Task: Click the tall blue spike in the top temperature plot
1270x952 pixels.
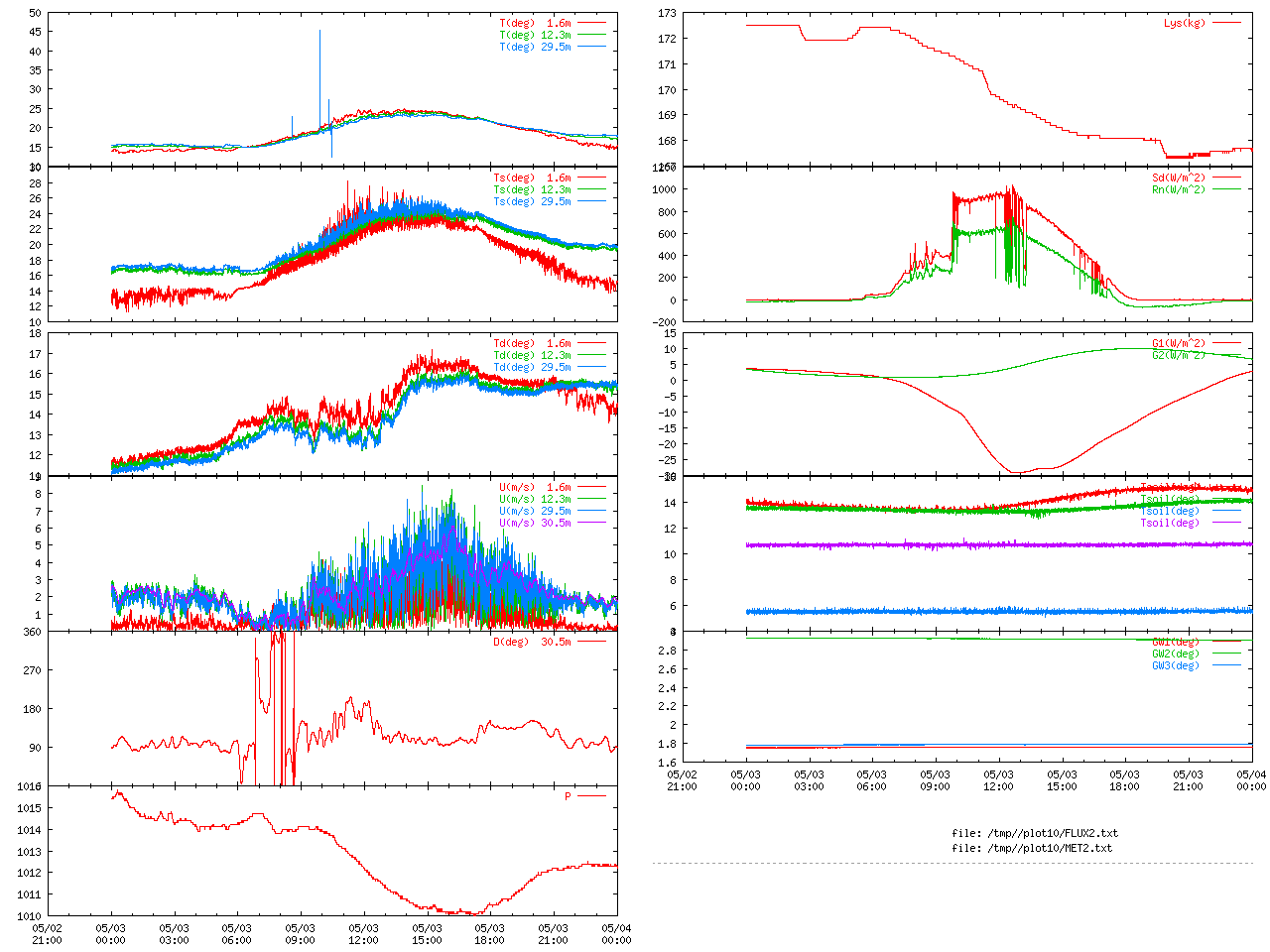Action: (319, 69)
